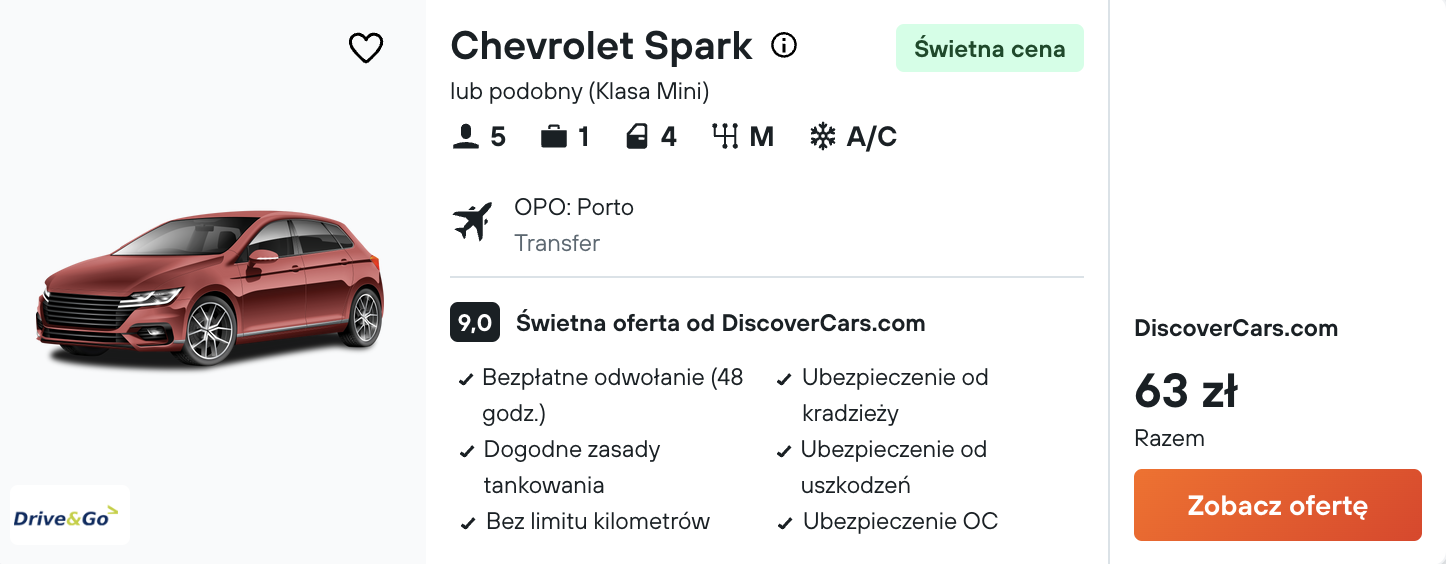The image size is (1446, 564).
Task: Click the passenger seats icon showing 5
Action: pyautogui.click(x=466, y=137)
